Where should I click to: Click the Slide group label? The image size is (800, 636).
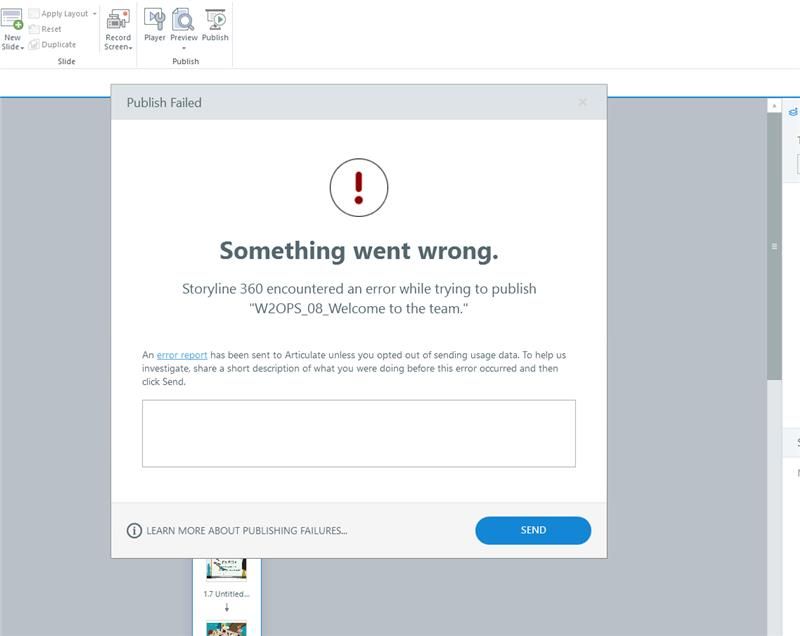point(66,61)
